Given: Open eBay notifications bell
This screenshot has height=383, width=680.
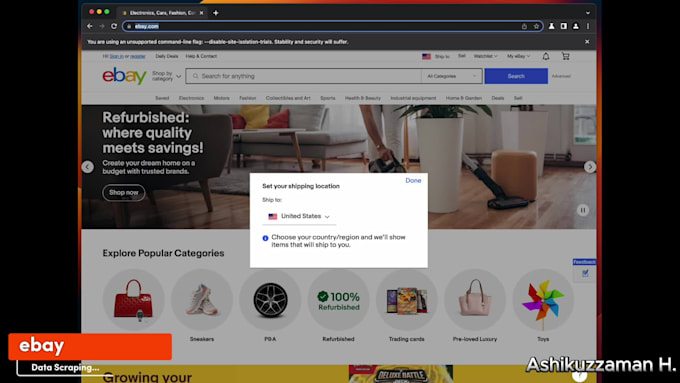Looking at the screenshot, I should pyautogui.click(x=546, y=56).
